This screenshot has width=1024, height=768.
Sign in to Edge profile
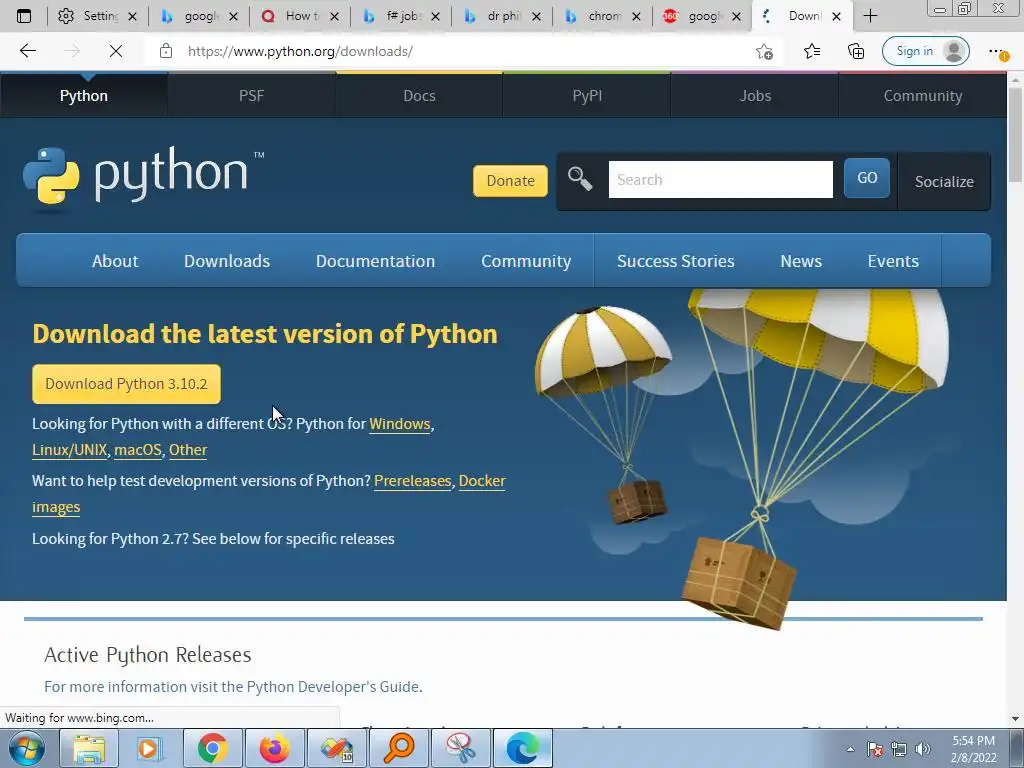[x=925, y=51]
